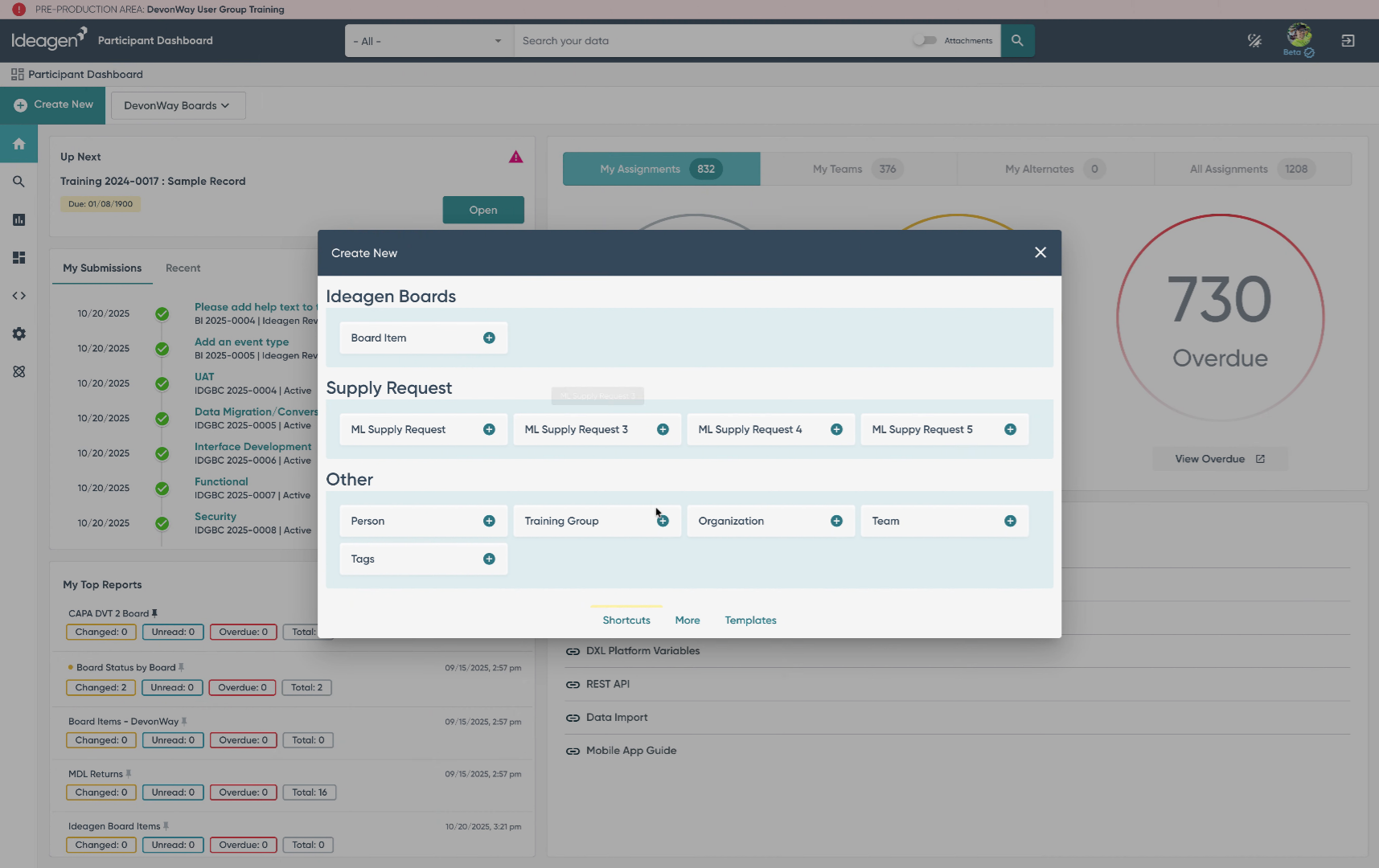The width and height of the screenshot is (1379, 868).
Task: Click the magic wand icon in header
Action: [x=1254, y=40]
